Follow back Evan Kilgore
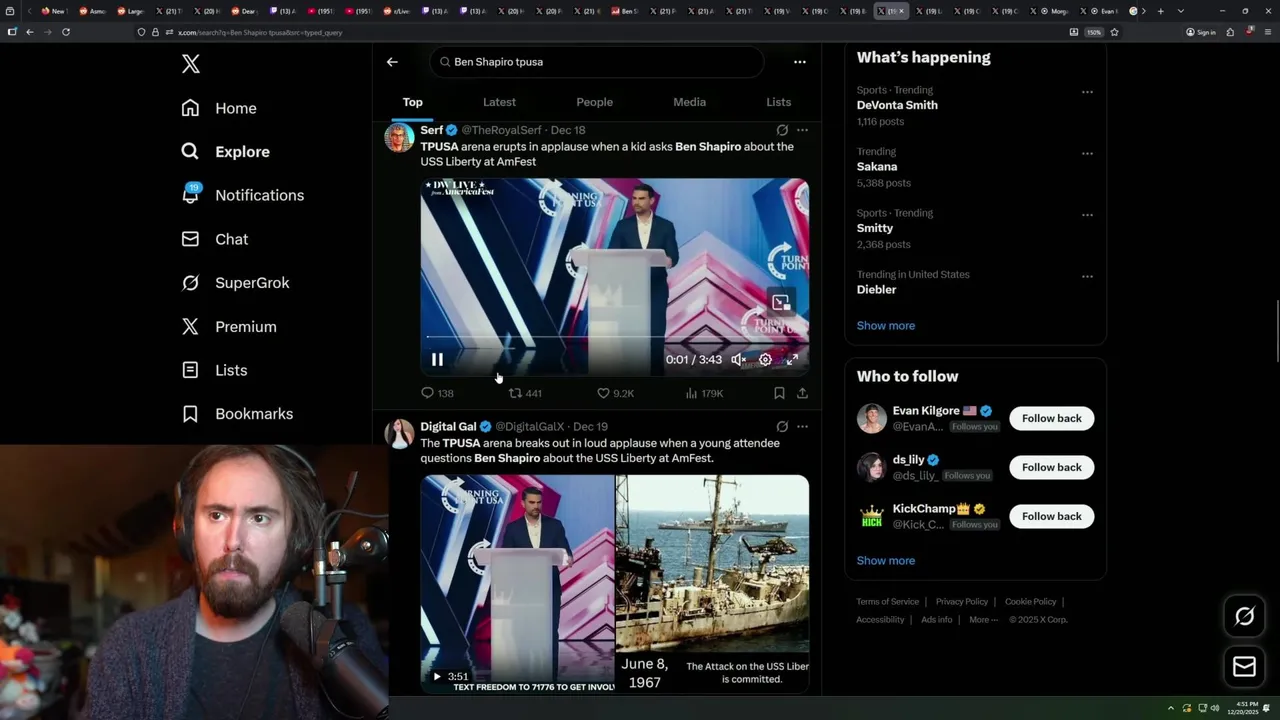This screenshot has width=1280, height=720. [x=1051, y=418]
